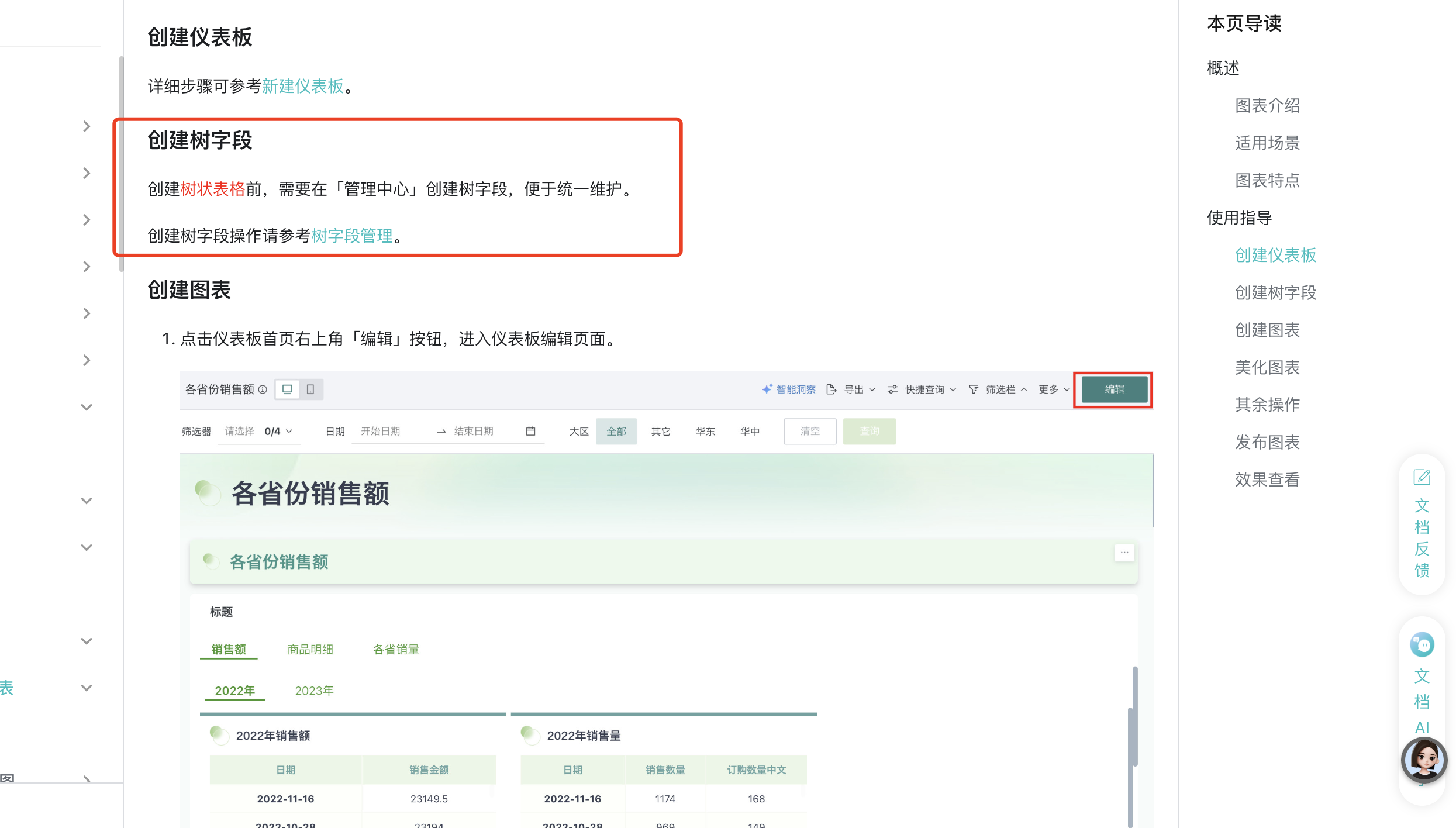Open the 筛选器 0/4 dropdown
Image resolution: width=1456 pixels, height=828 pixels.
(275, 431)
